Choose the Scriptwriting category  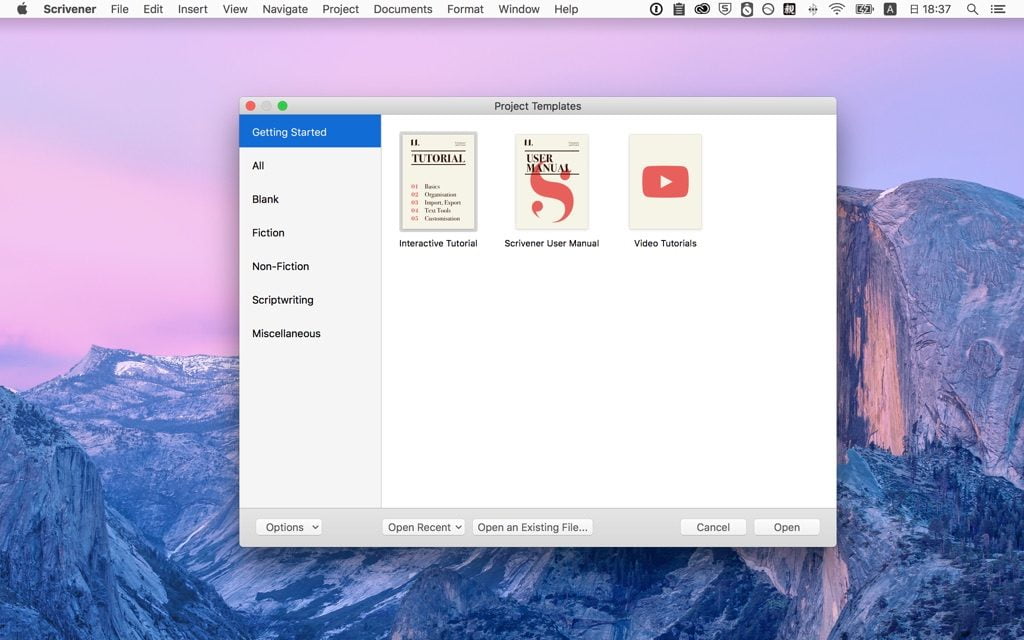tap(310, 300)
